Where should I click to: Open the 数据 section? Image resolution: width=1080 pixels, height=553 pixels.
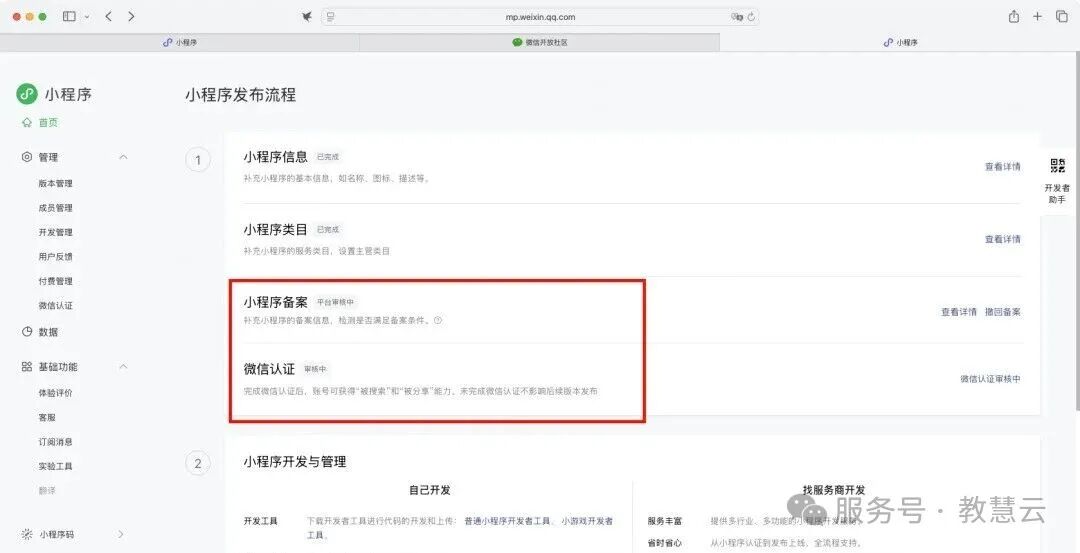point(48,332)
